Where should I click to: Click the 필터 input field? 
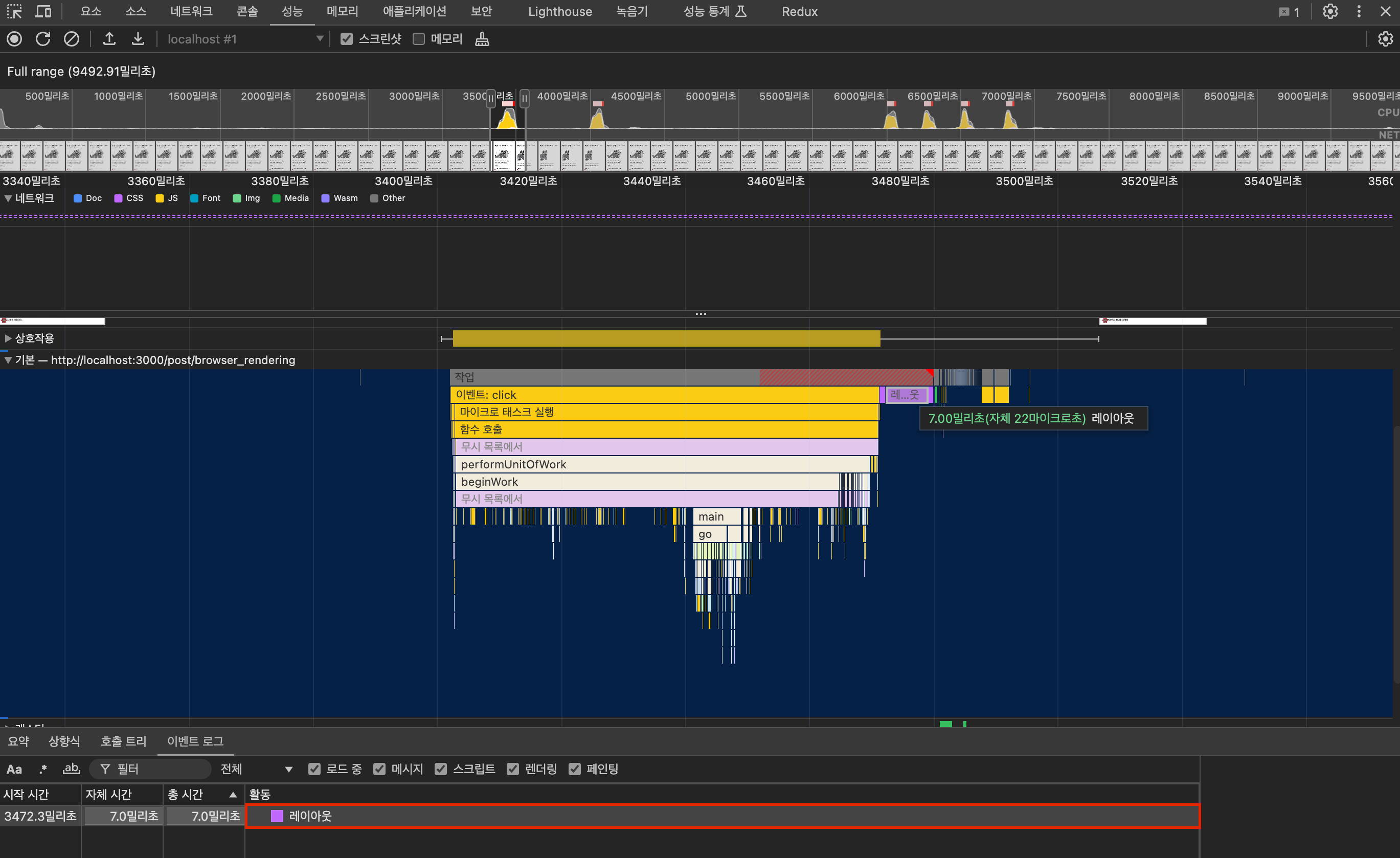pyautogui.click(x=150, y=769)
